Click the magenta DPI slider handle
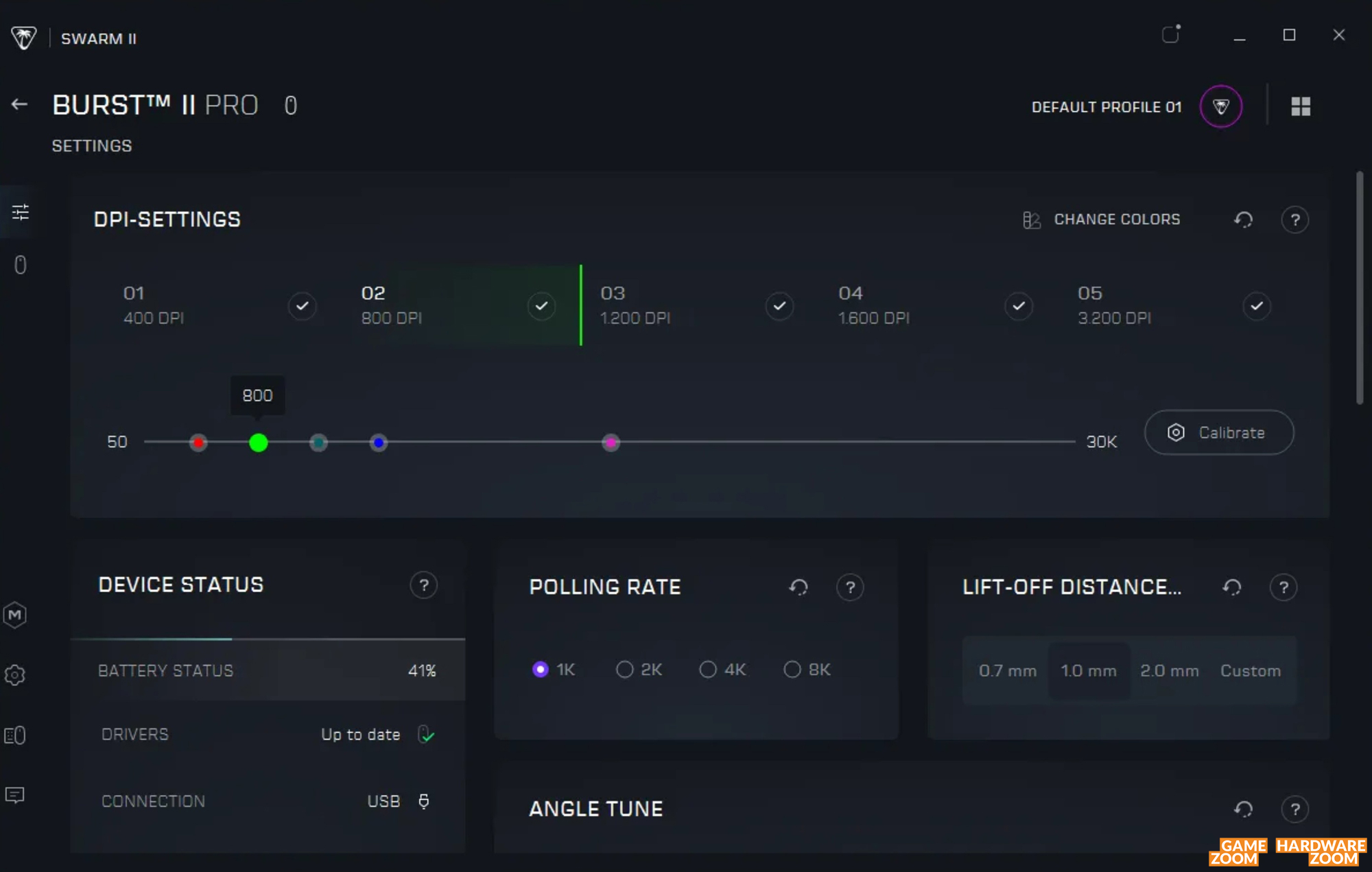This screenshot has height=872, width=1372. coord(611,443)
